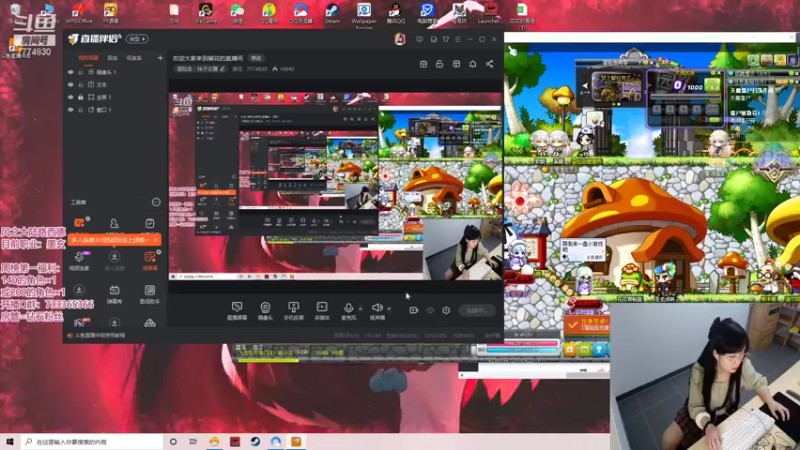Dismiss the orange promo tooltip
Screen dimensions: 800x450
[156, 240]
